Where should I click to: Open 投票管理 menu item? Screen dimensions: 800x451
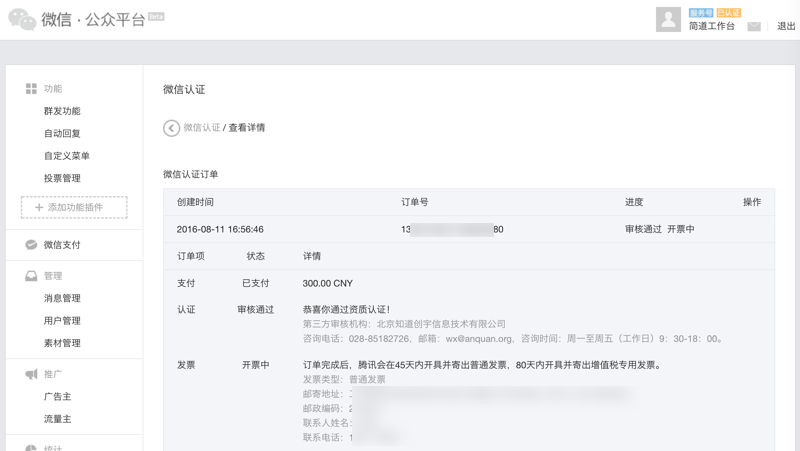62,179
